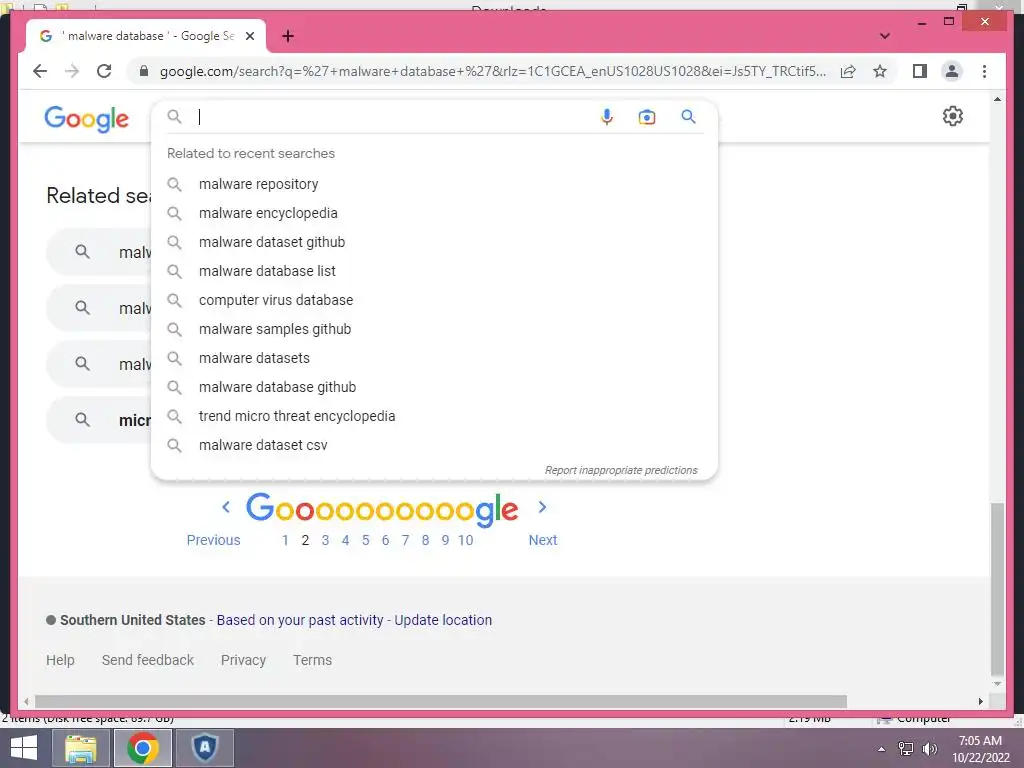Click inside the Google search box
This screenshot has width=1024, height=768.
click(392, 117)
